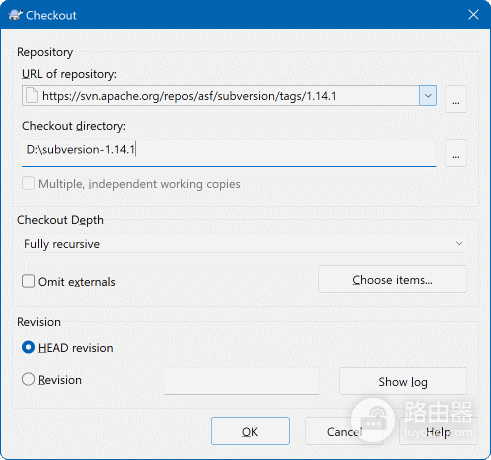The image size is (491, 460).
Task: Open the repository URL browse ellipsis button
Action: click(x=456, y=99)
